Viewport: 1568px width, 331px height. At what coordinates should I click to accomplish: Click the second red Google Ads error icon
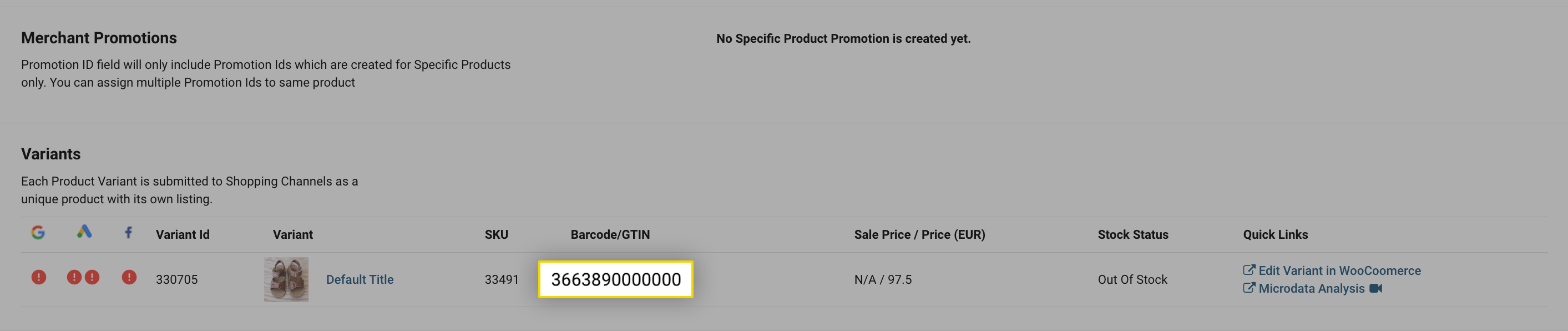click(x=92, y=277)
